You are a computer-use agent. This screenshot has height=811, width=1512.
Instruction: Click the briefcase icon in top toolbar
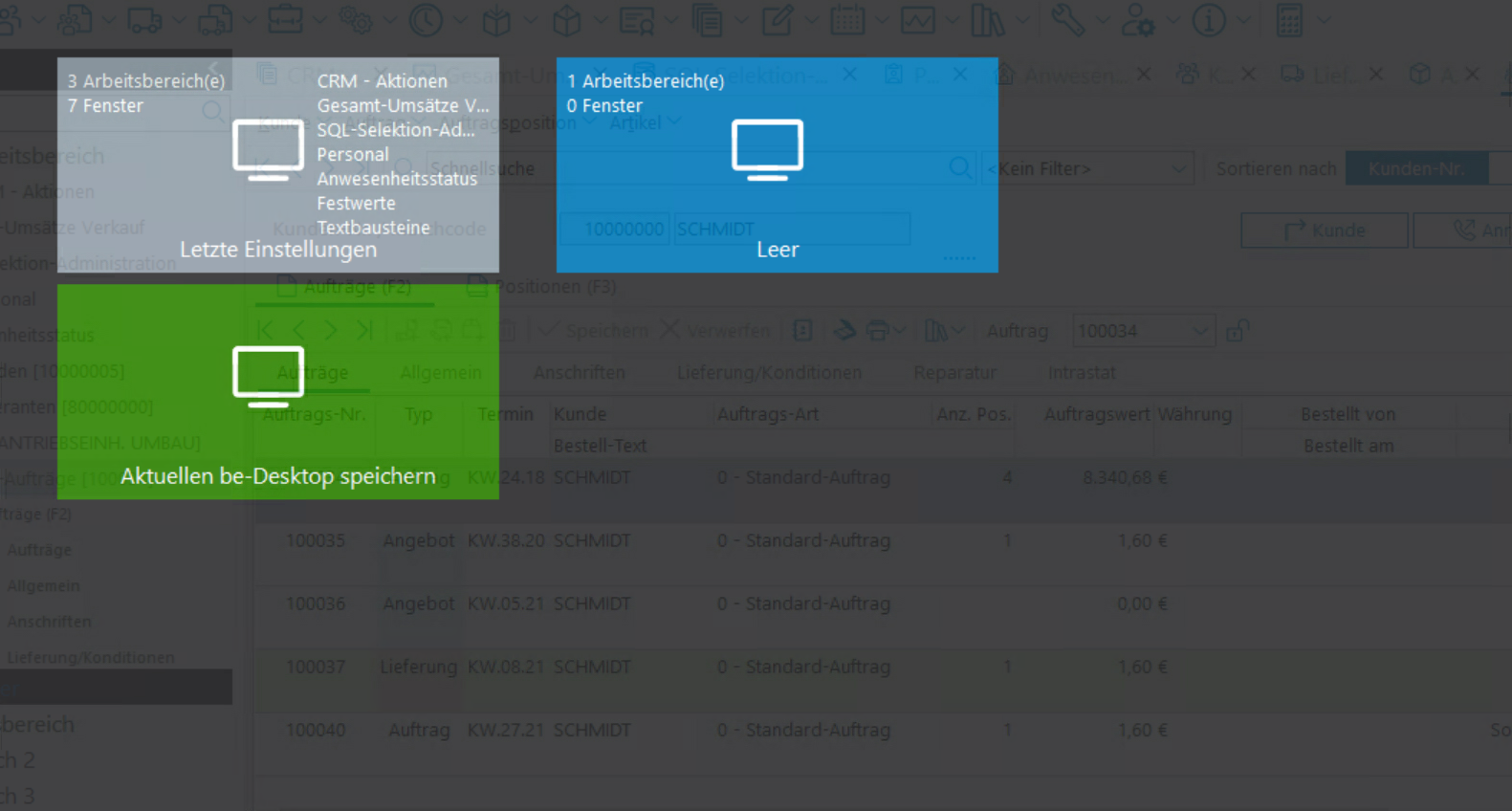pyautogui.click(x=285, y=20)
